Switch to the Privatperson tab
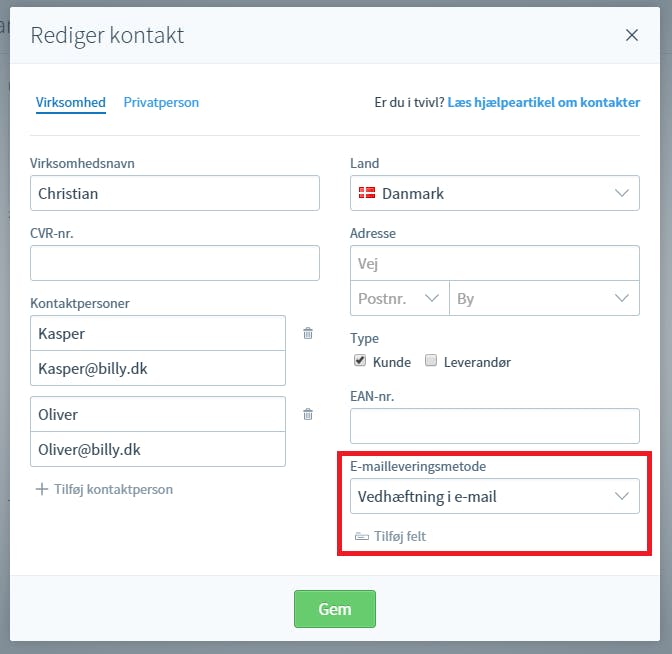672x654 pixels. click(x=161, y=102)
